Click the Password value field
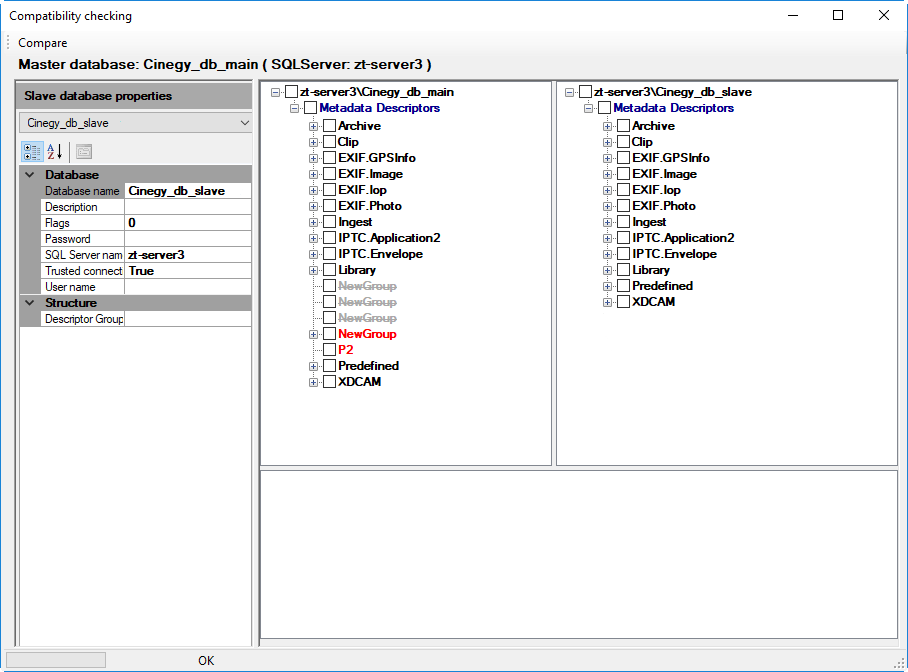Viewport: 908px width, 672px height. click(188, 239)
